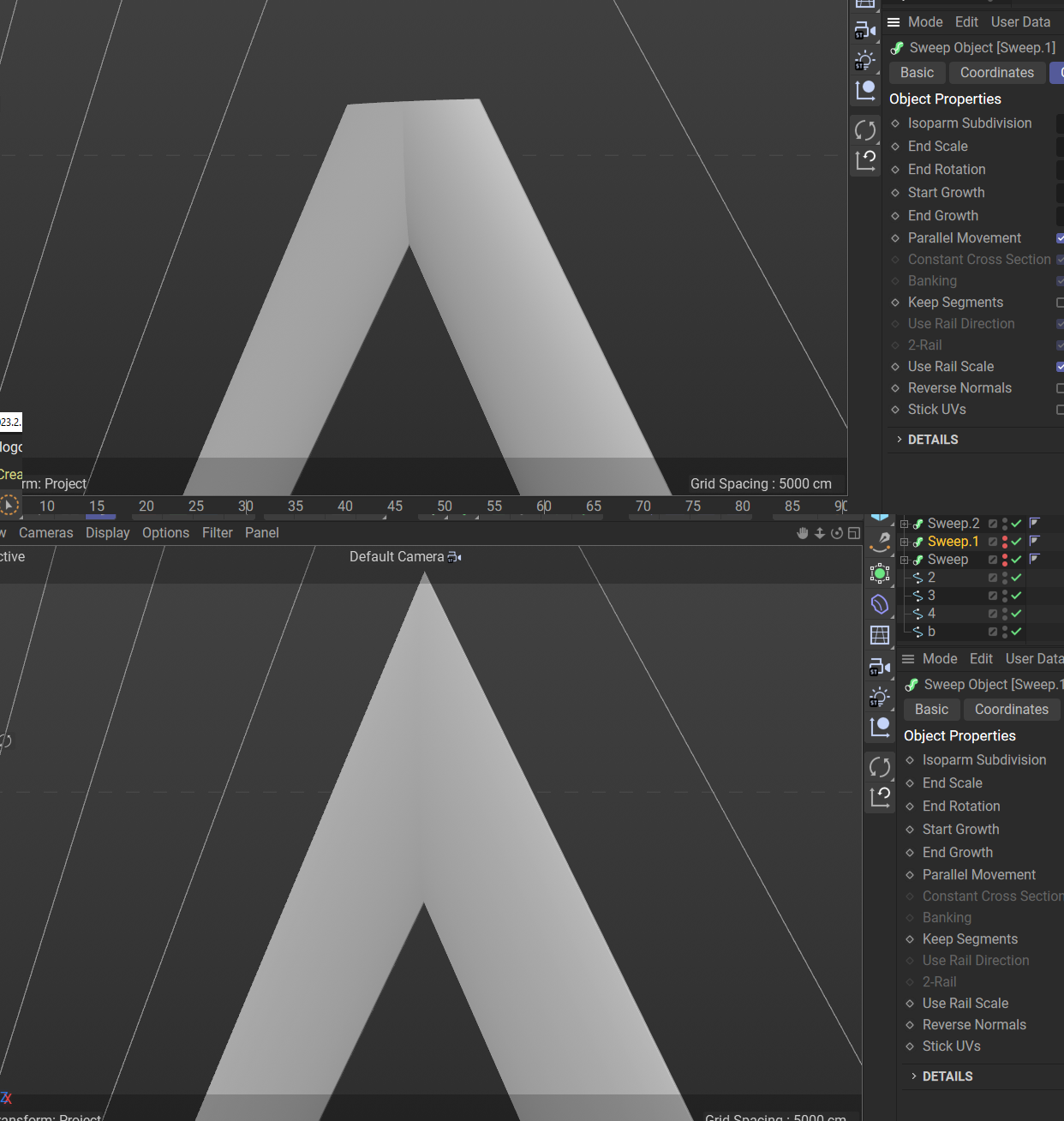1064x1121 pixels.
Task: Open the viewport Options menu
Action: point(165,533)
